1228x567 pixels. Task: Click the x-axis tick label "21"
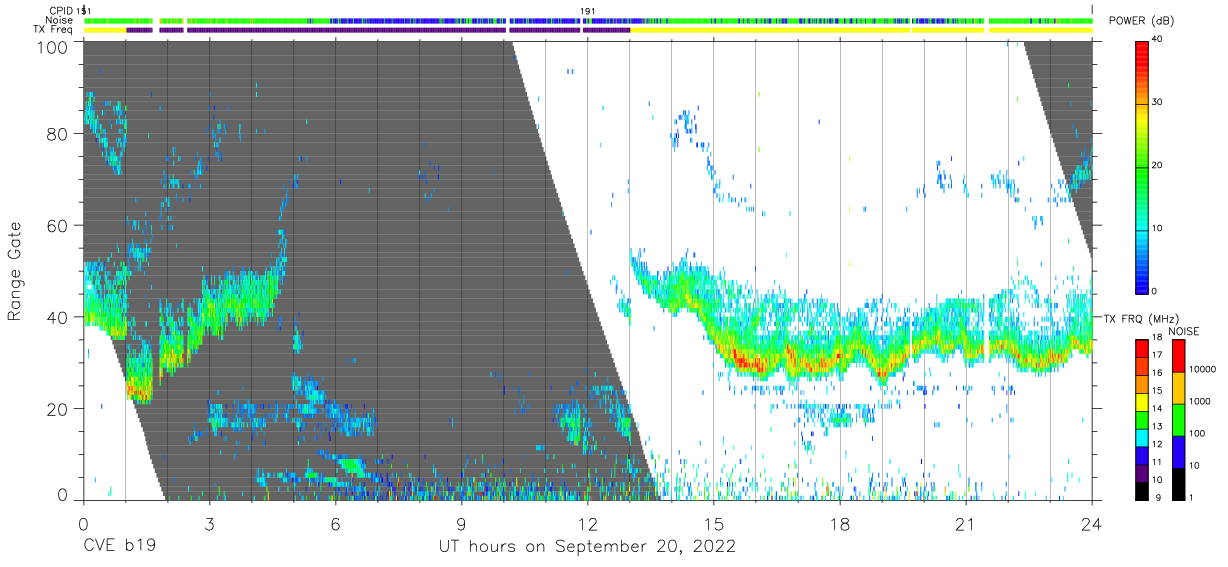click(966, 525)
